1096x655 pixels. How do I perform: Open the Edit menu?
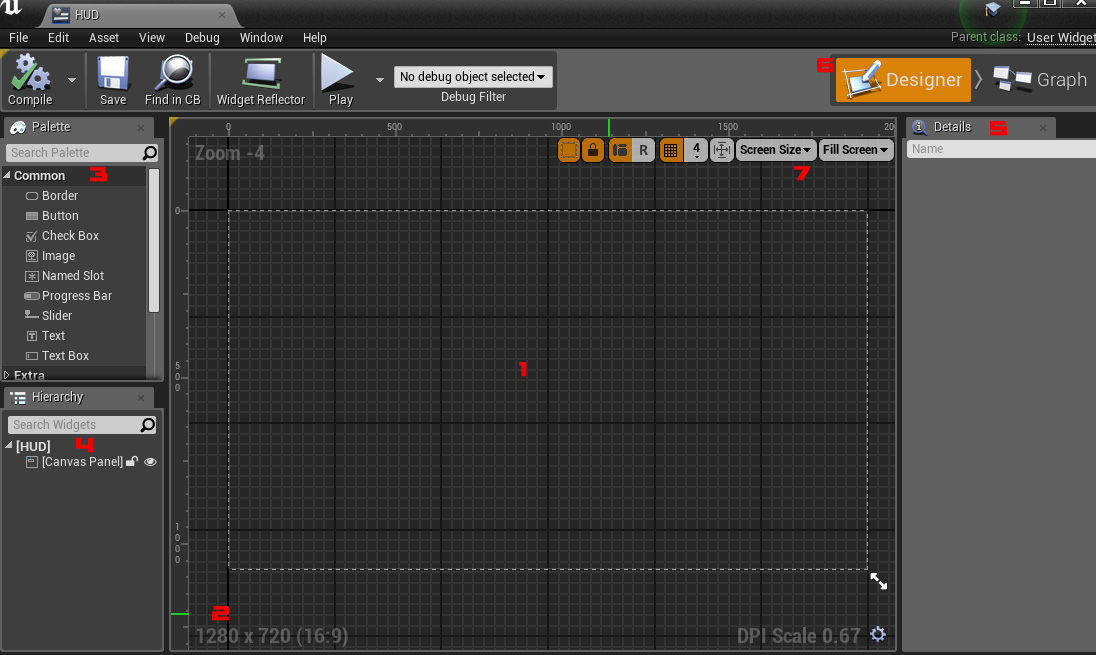[x=58, y=38]
